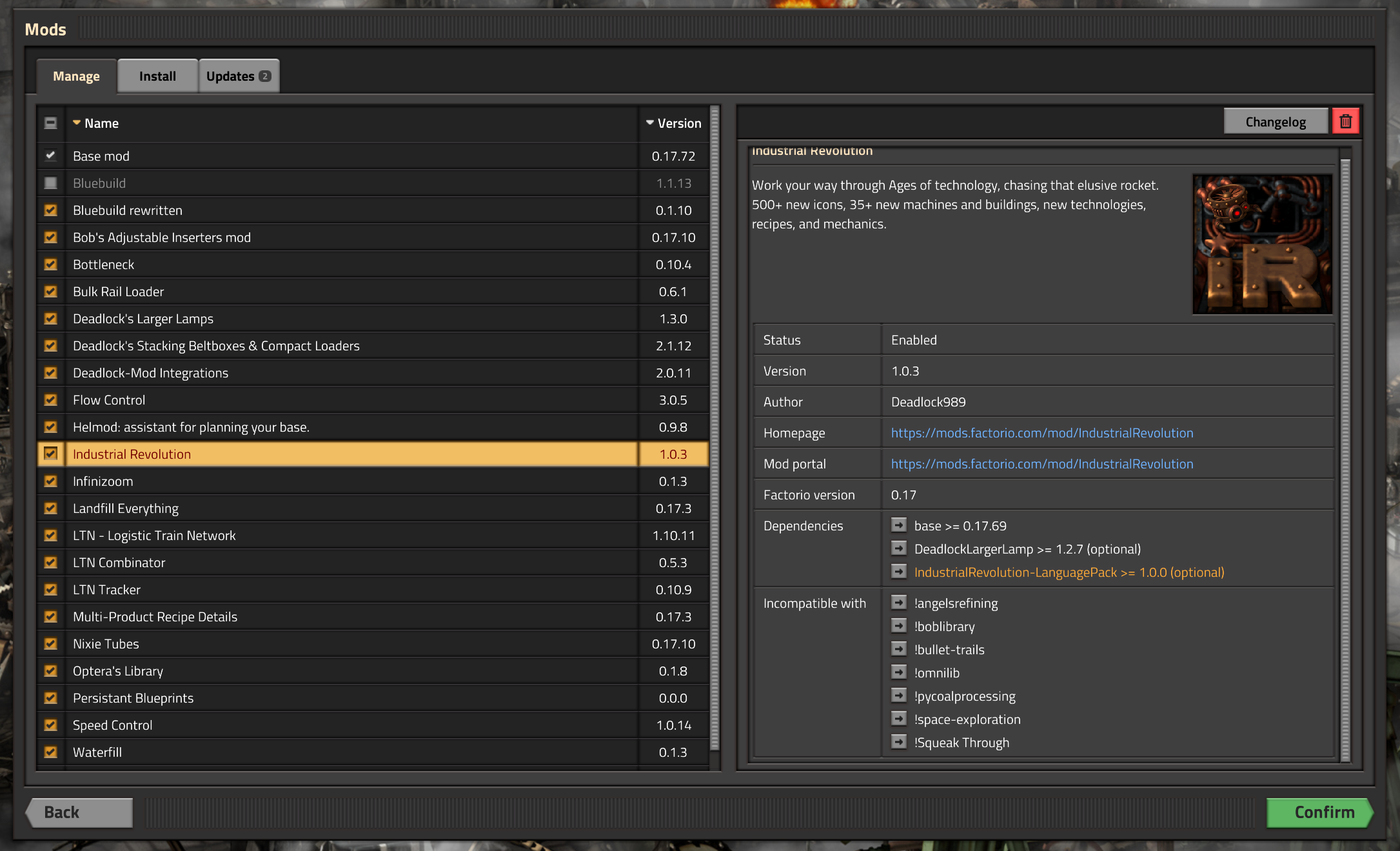
Task: Open the Mod portal link for Industrial Revolution
Action: tap(1042, 464)
